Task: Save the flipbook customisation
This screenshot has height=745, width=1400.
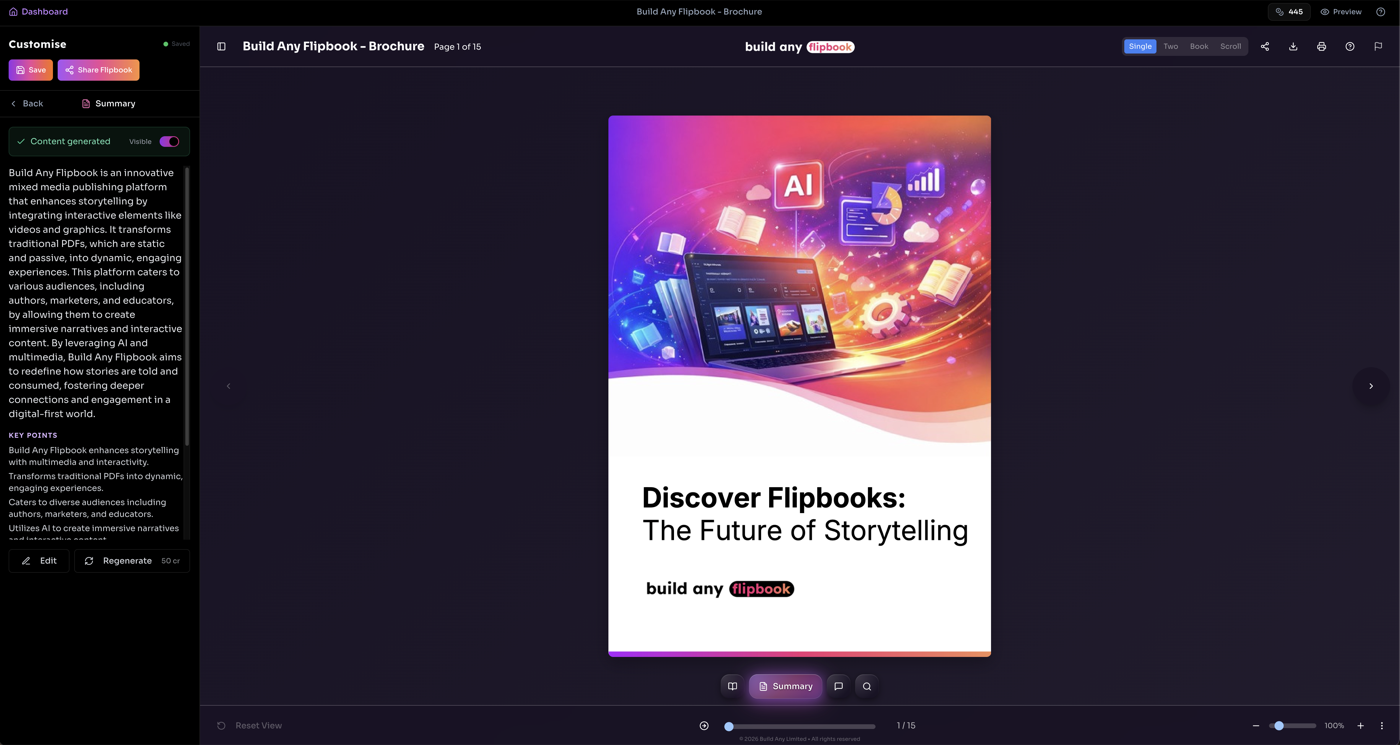Action: pyautogui.click(x=31, y=70)
